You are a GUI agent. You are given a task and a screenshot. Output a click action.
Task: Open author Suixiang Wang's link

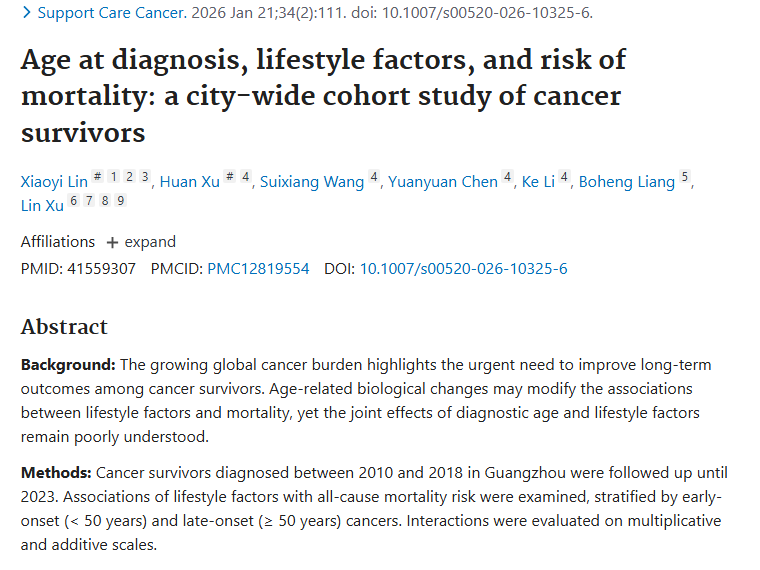(x=312, y=181)
